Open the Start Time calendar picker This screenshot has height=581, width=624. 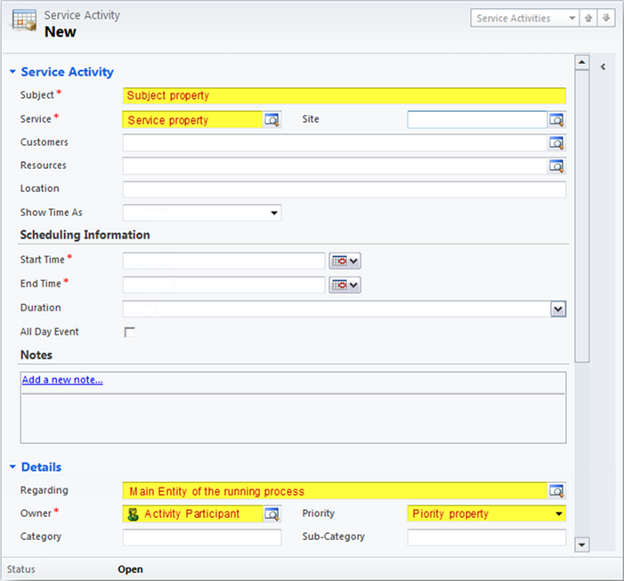point(345,261)
